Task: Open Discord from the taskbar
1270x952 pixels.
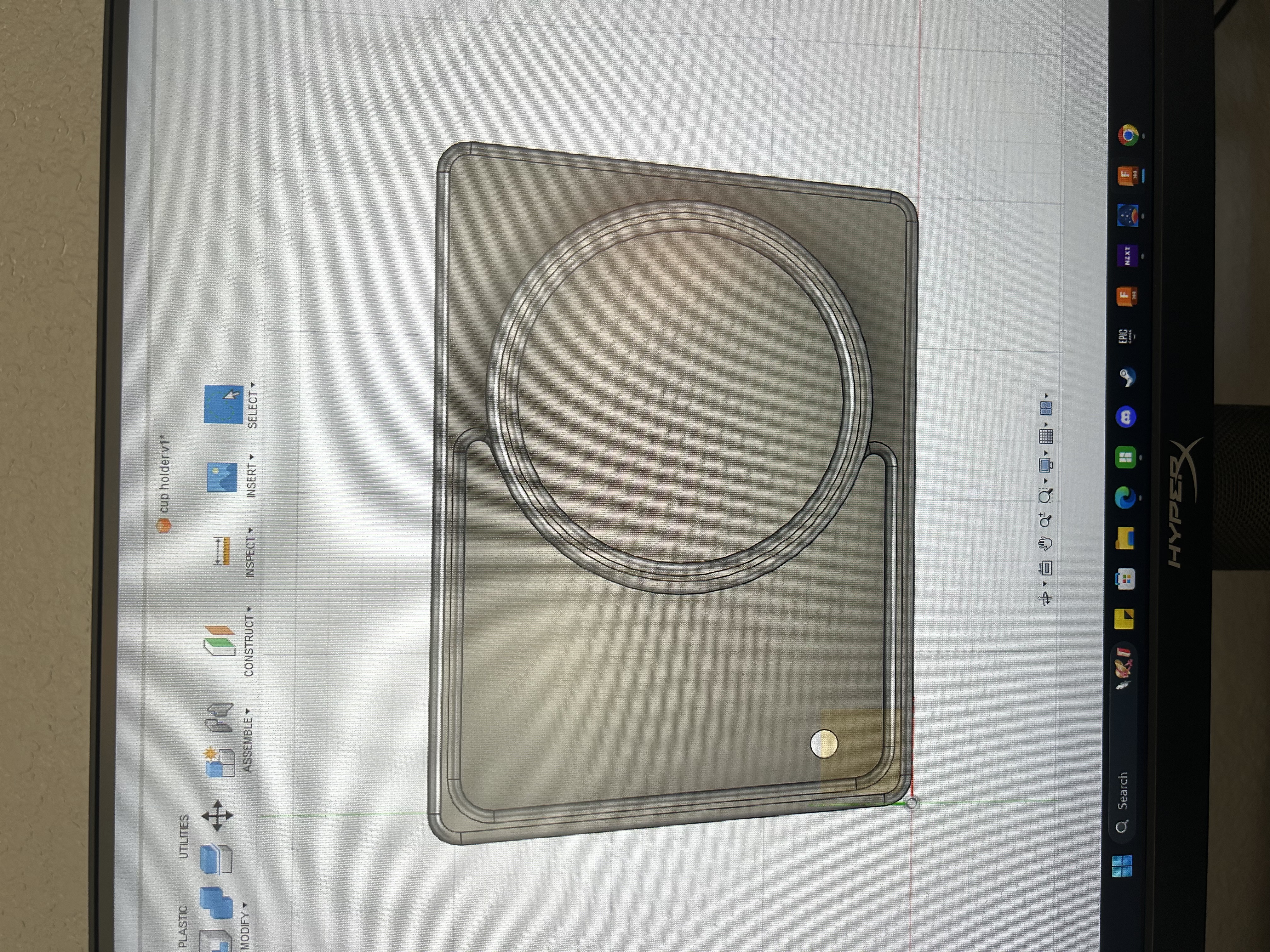Action: tap(1126, 417)
